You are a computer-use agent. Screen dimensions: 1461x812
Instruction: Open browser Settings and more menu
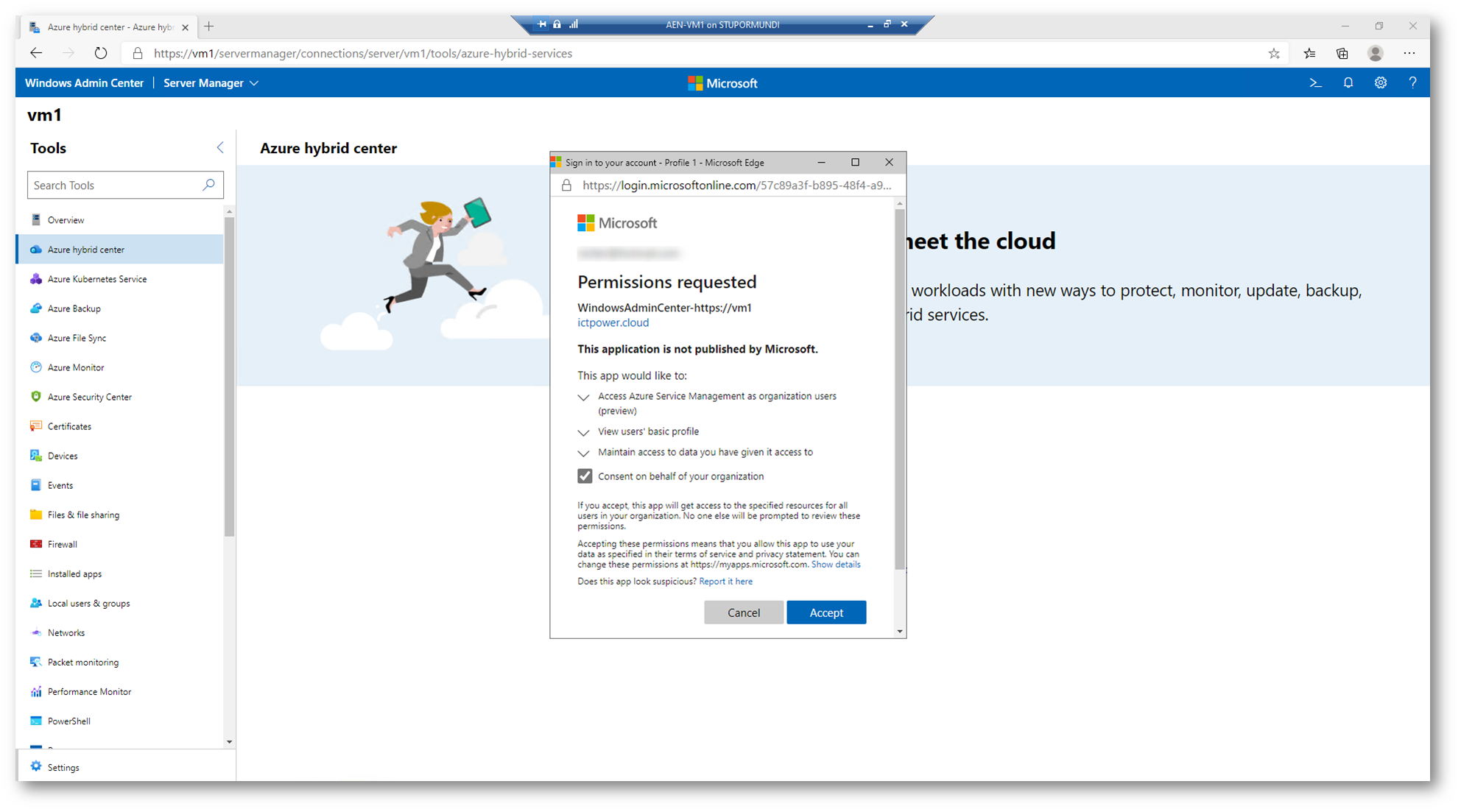click(x=1409, y=53)
